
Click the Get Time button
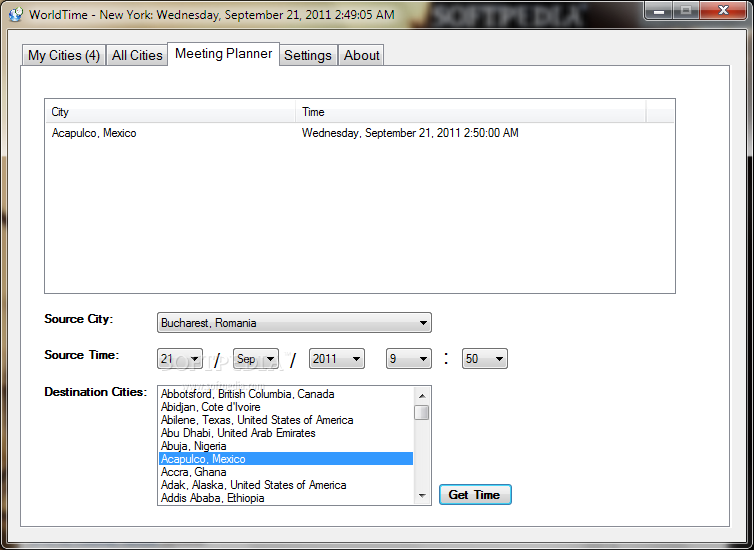[475, 495]
